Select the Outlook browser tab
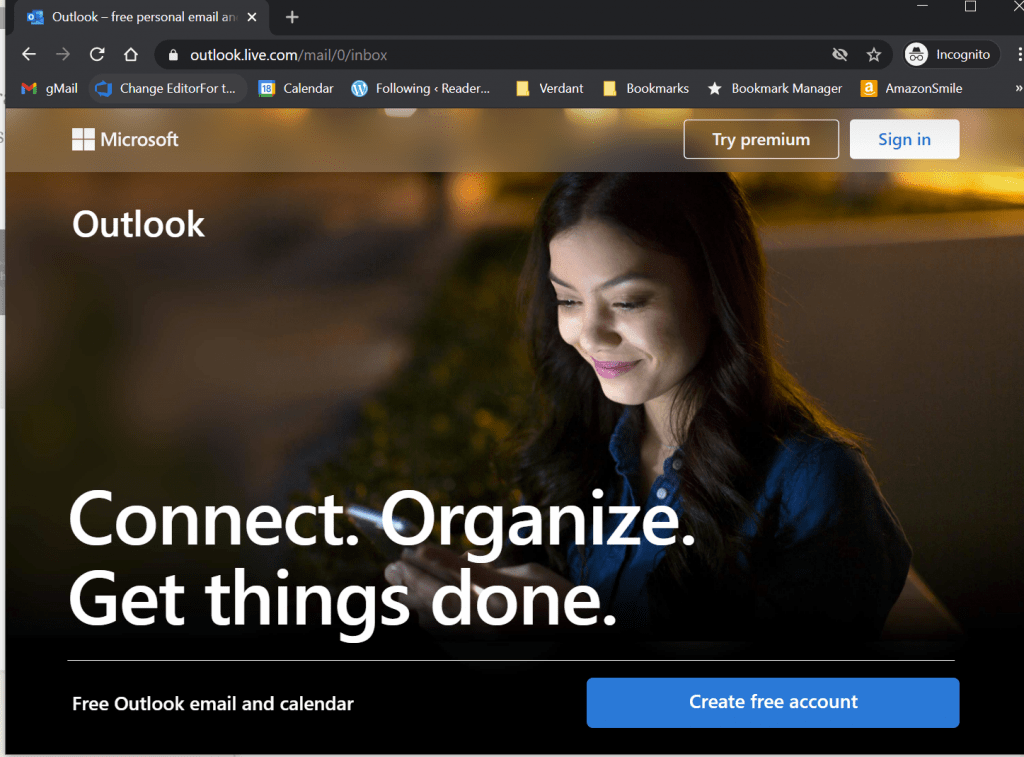 click(x=135, y=17)
